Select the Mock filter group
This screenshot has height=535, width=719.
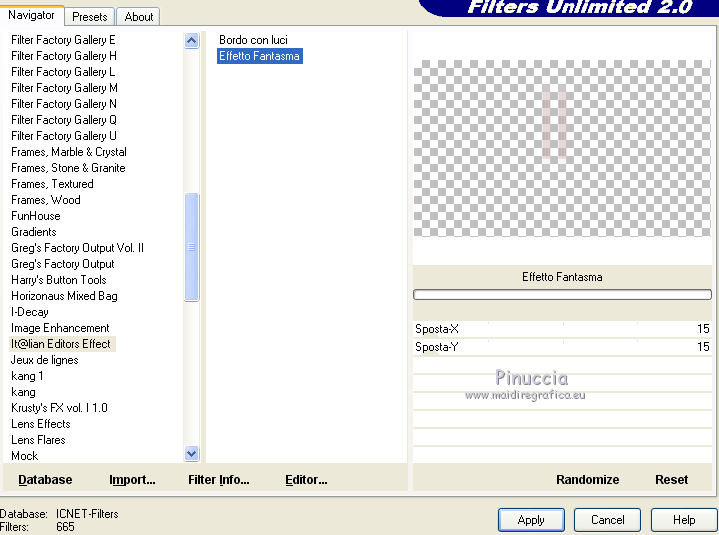click(x=25, y=456)
